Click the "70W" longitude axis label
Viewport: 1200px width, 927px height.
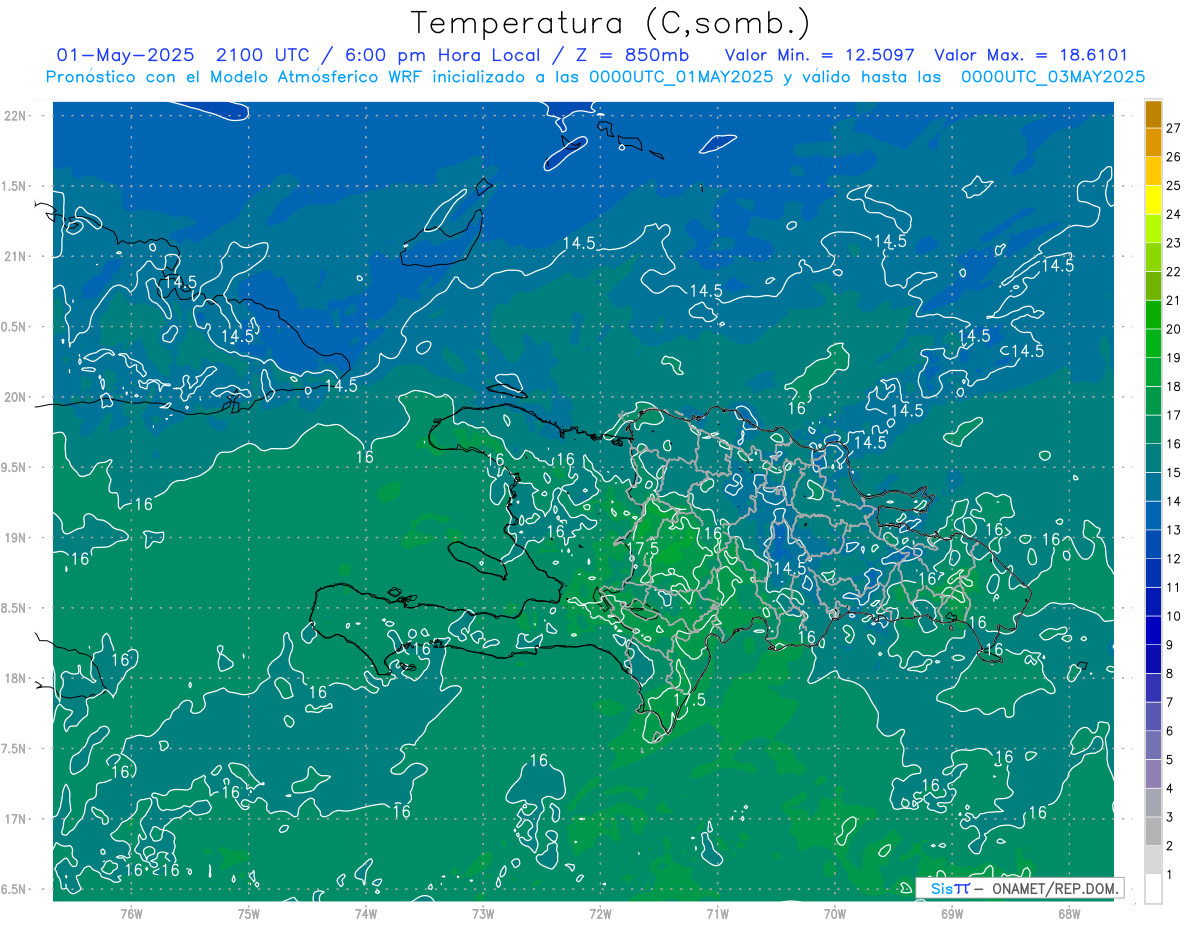[x=835, y=913]
